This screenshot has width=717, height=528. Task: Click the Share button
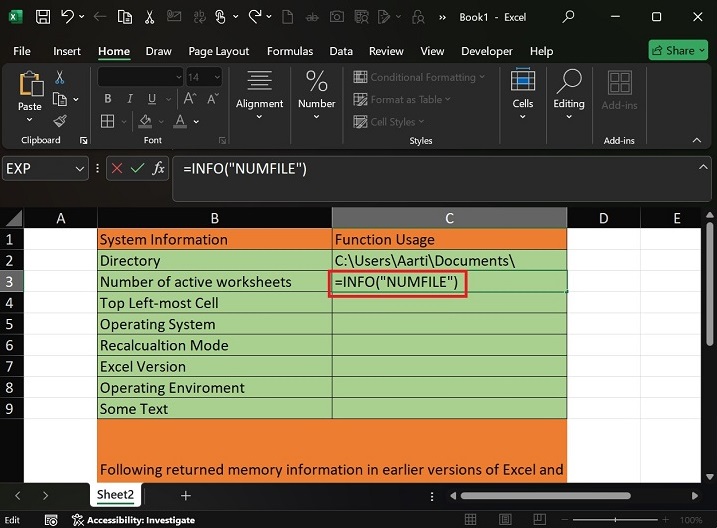click(x=677, y=50)
